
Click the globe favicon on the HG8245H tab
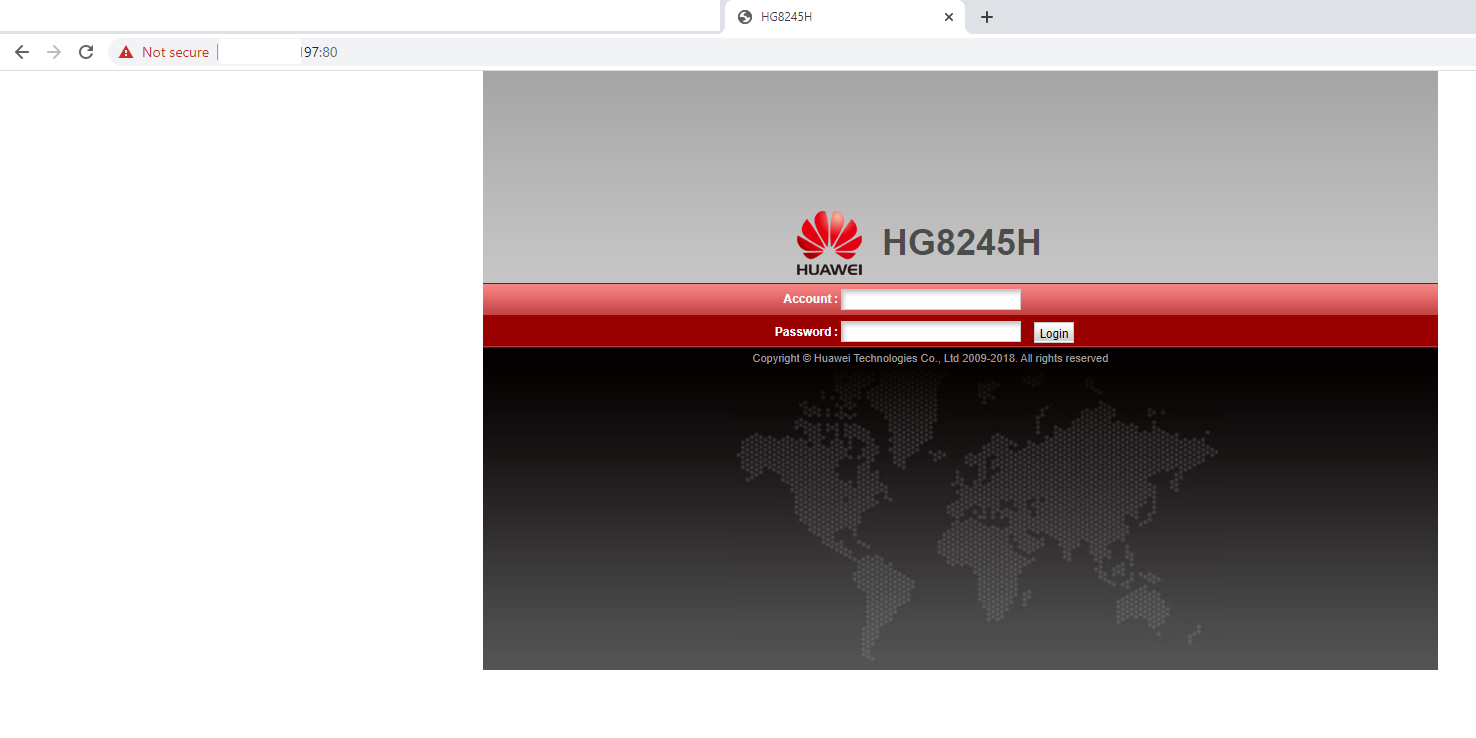pos(745,17)
